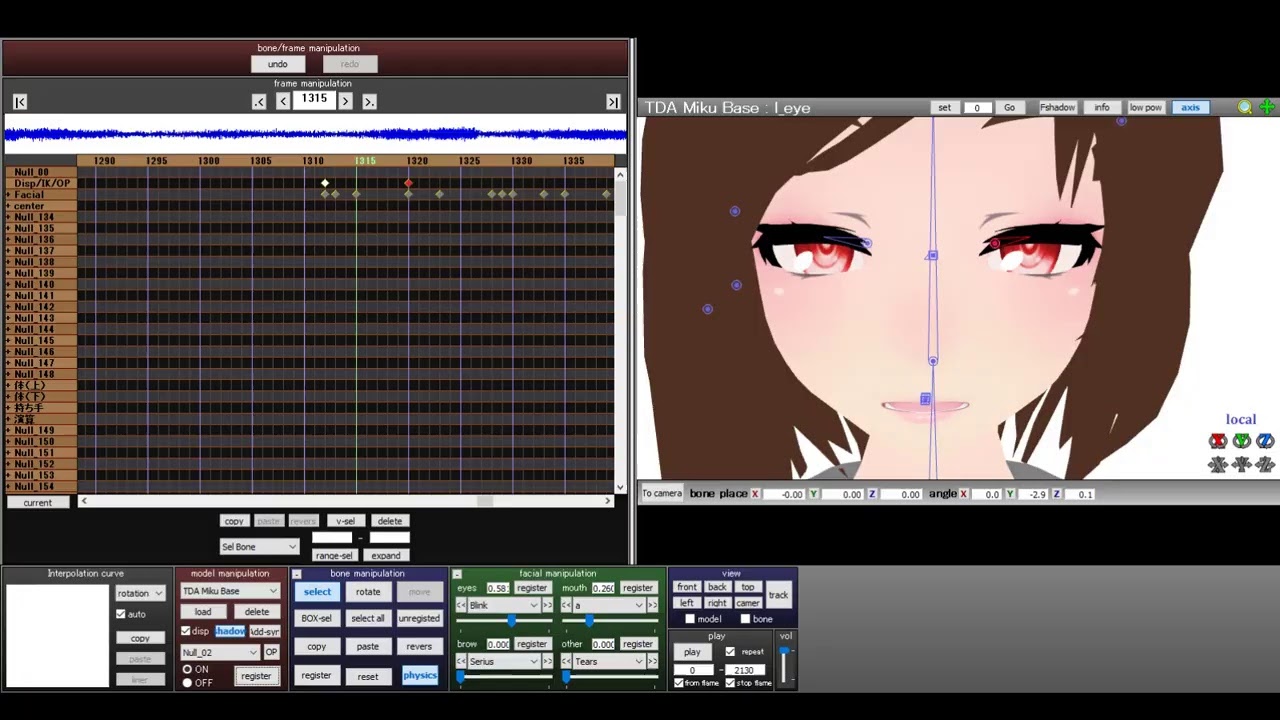Select next brow morph (>>)

tap(547, 662)
